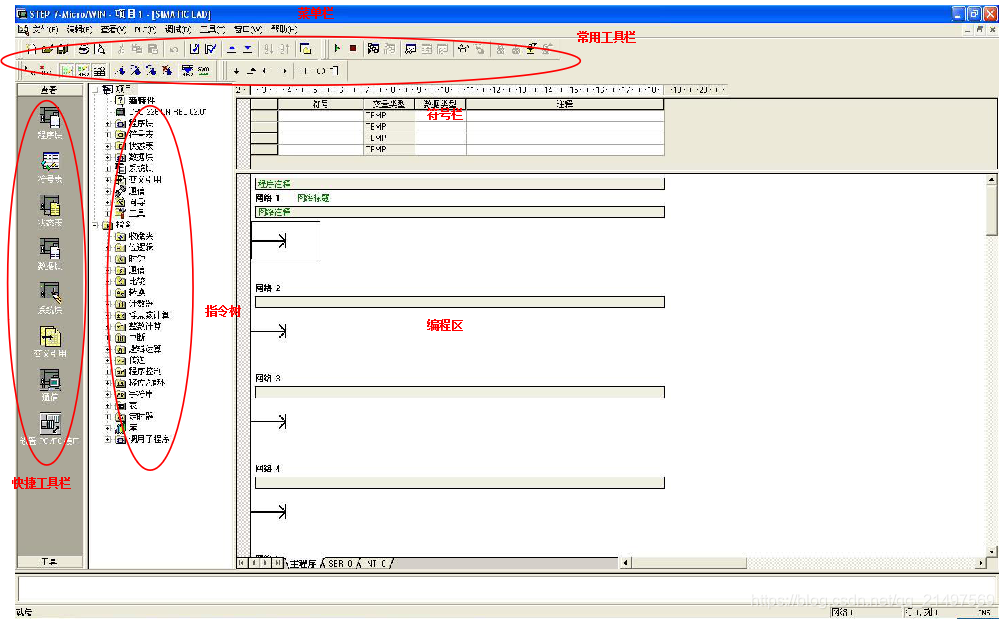Click the Download to PLC arrow icon

tap(247, 49)
